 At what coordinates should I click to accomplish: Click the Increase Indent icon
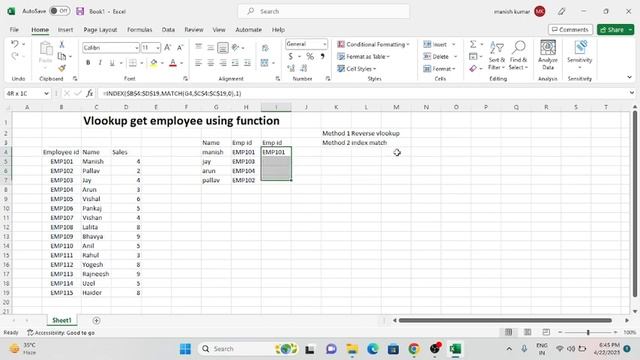click(x=247, y=62)
